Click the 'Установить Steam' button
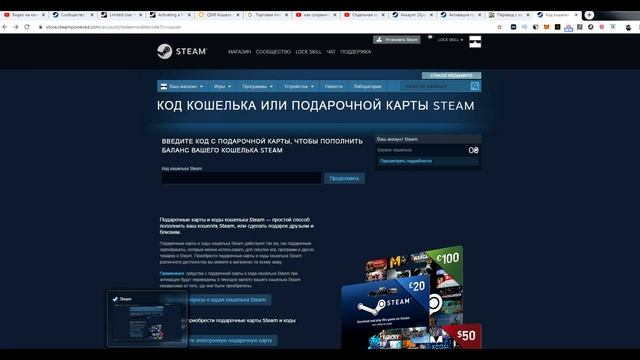 pos(397,40)
